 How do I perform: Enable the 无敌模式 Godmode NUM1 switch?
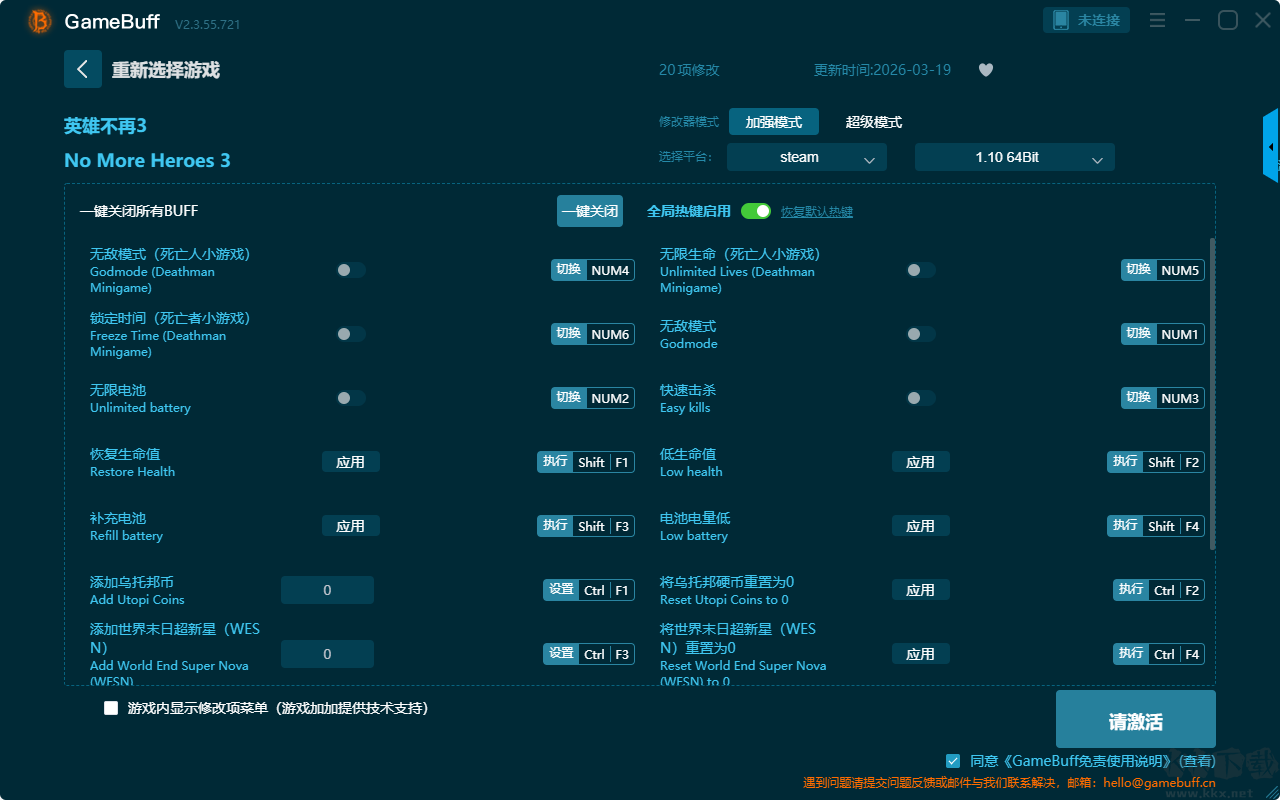click(x=921, y=334)
